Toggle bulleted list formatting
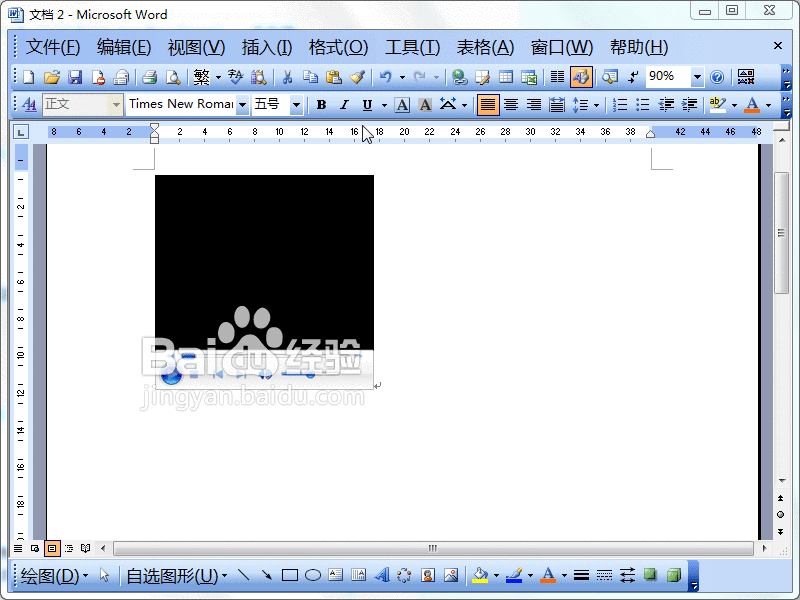The height and width of the screenshot is (600, 800). pyautogui.click(x=643, y=105)
